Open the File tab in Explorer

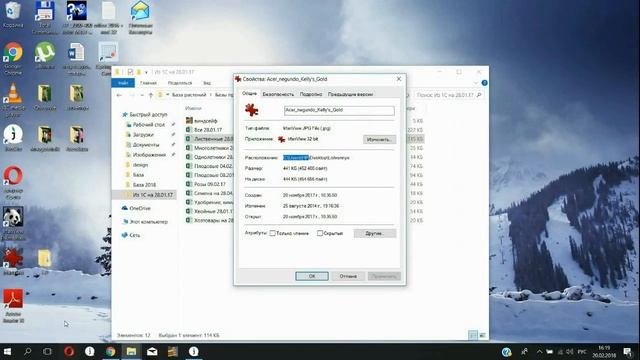point(123,83)
